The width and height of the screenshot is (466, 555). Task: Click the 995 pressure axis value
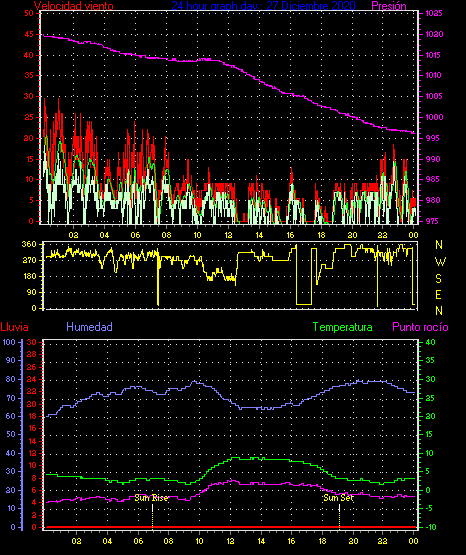432,138
